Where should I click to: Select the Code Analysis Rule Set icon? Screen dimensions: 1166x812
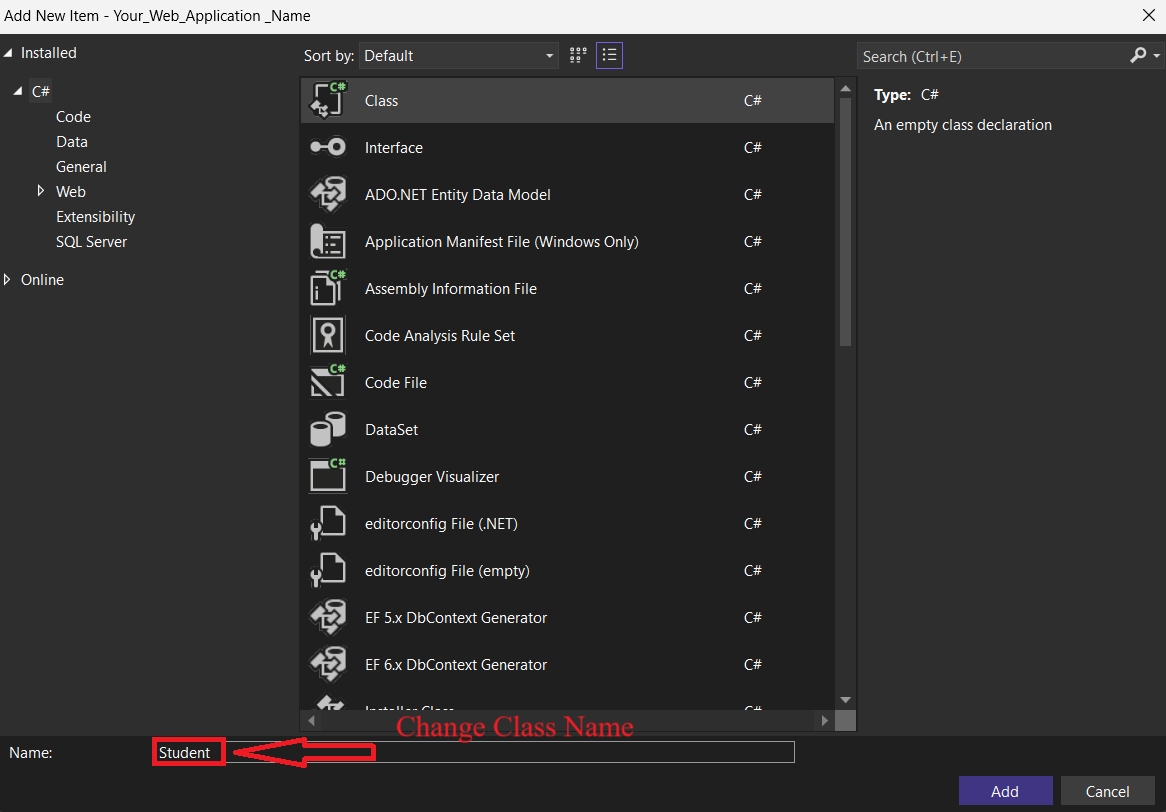(328, 336)
